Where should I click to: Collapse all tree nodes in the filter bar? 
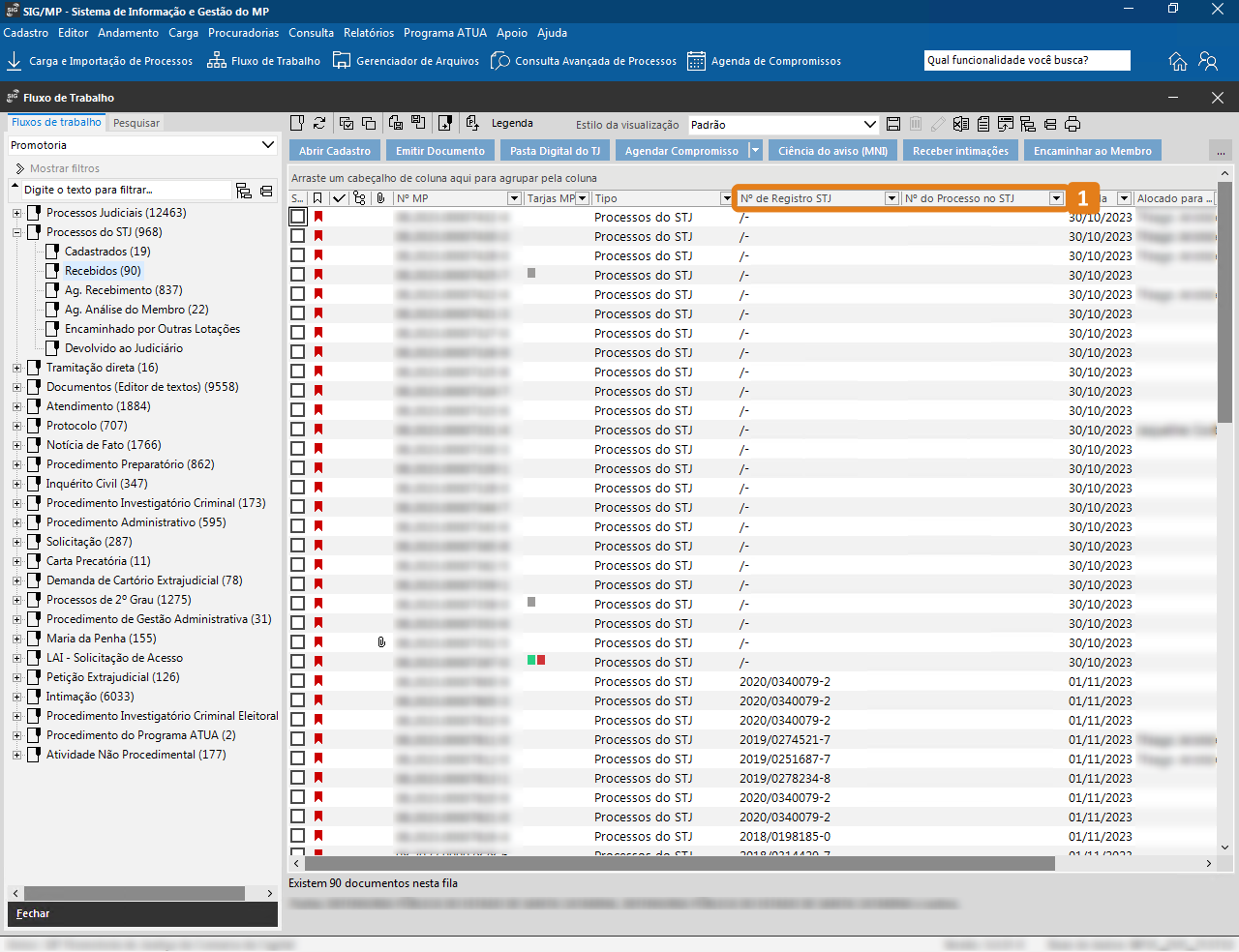click(266, 191)
